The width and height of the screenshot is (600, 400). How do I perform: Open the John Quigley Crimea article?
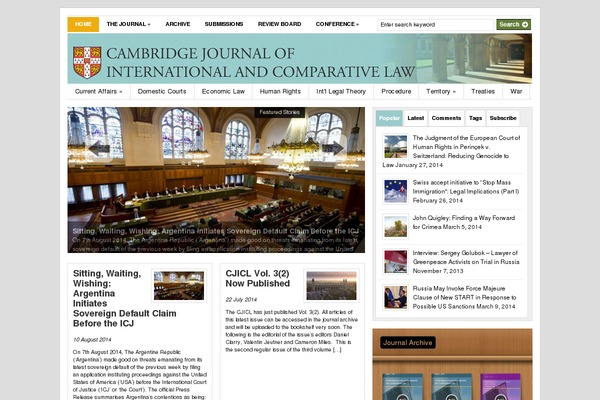point(464,222)
